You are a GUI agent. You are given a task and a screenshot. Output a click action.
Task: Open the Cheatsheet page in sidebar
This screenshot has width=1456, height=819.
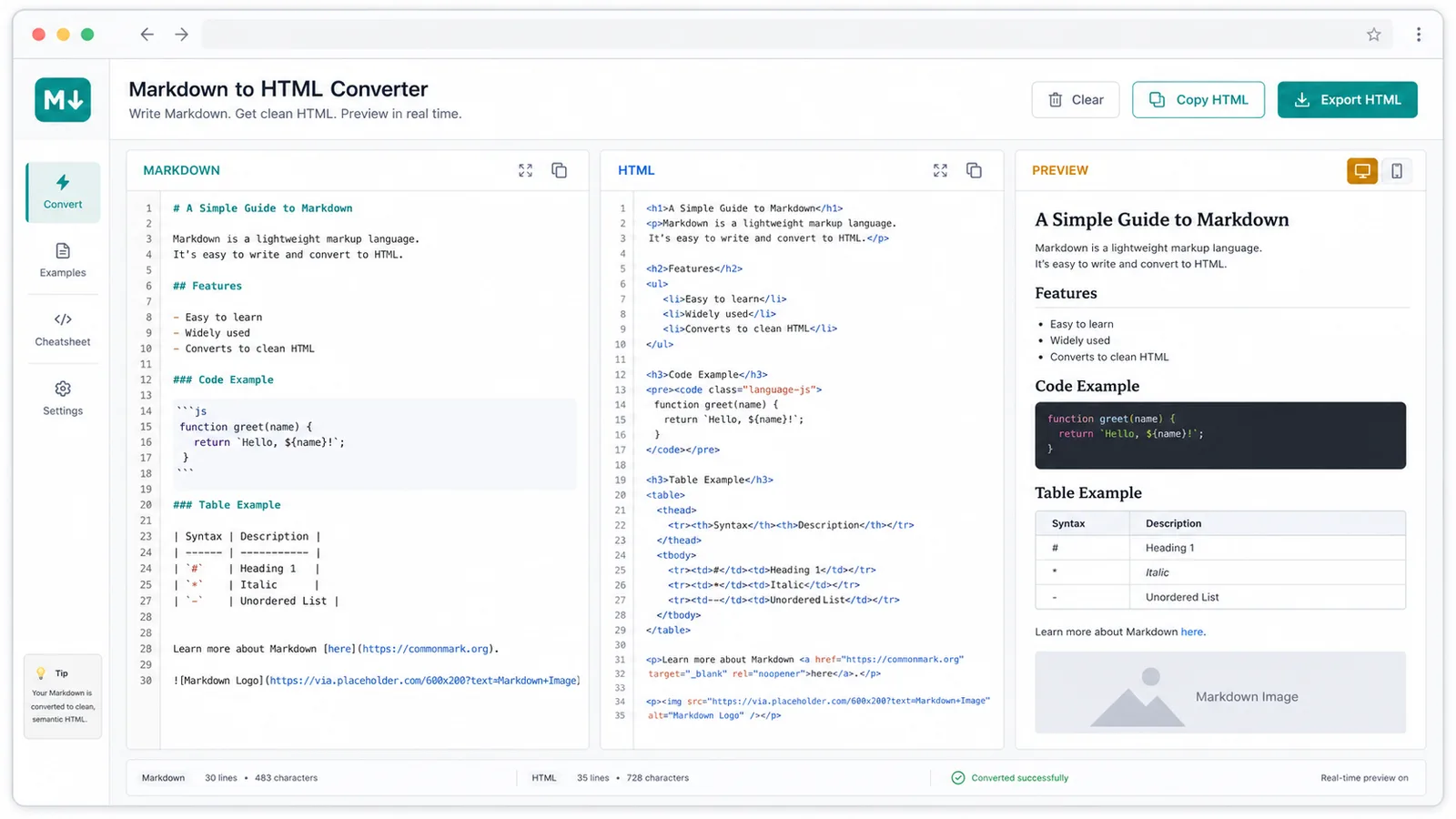[63, 329]
